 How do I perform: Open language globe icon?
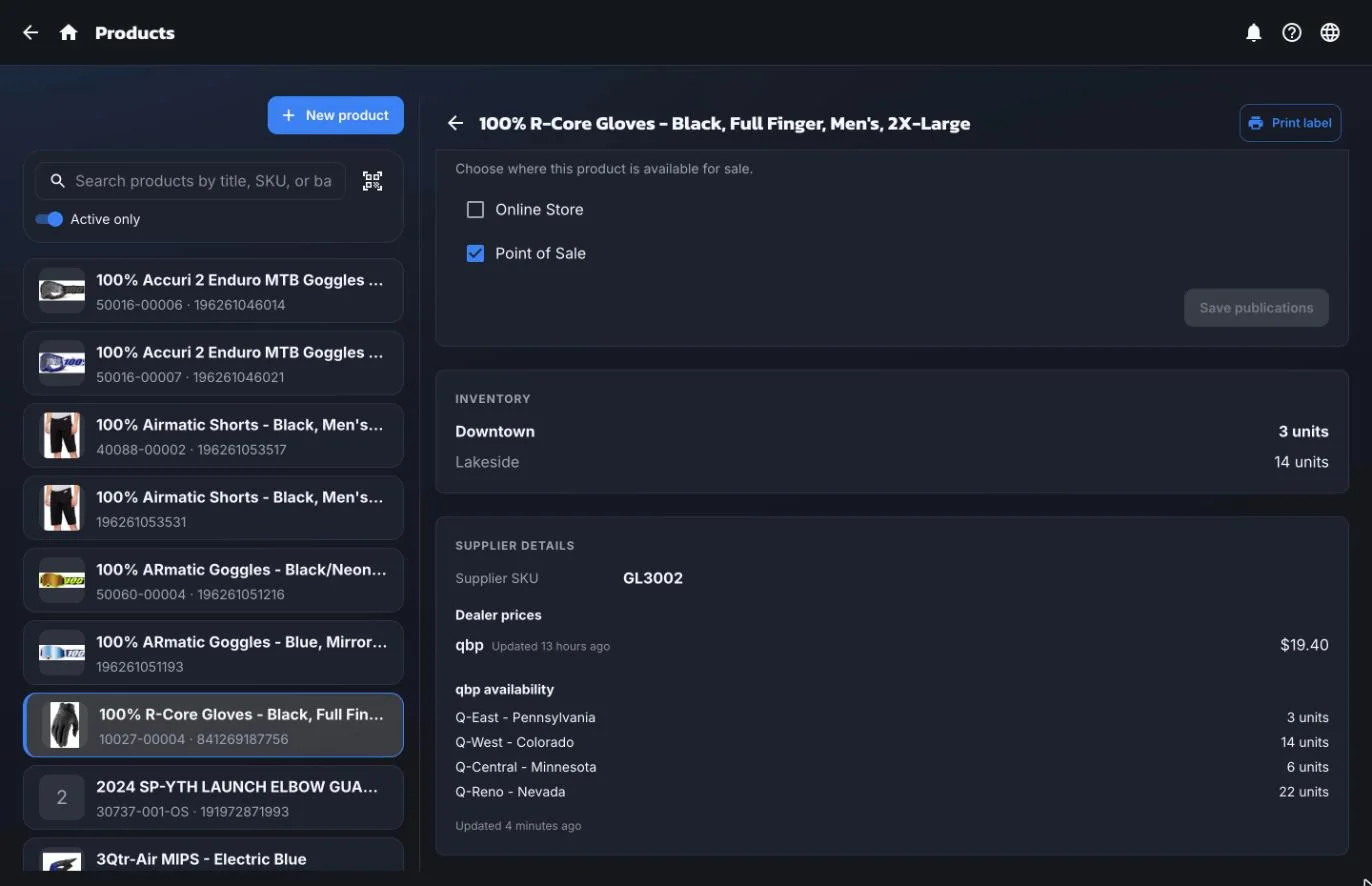click(1330, 33)
